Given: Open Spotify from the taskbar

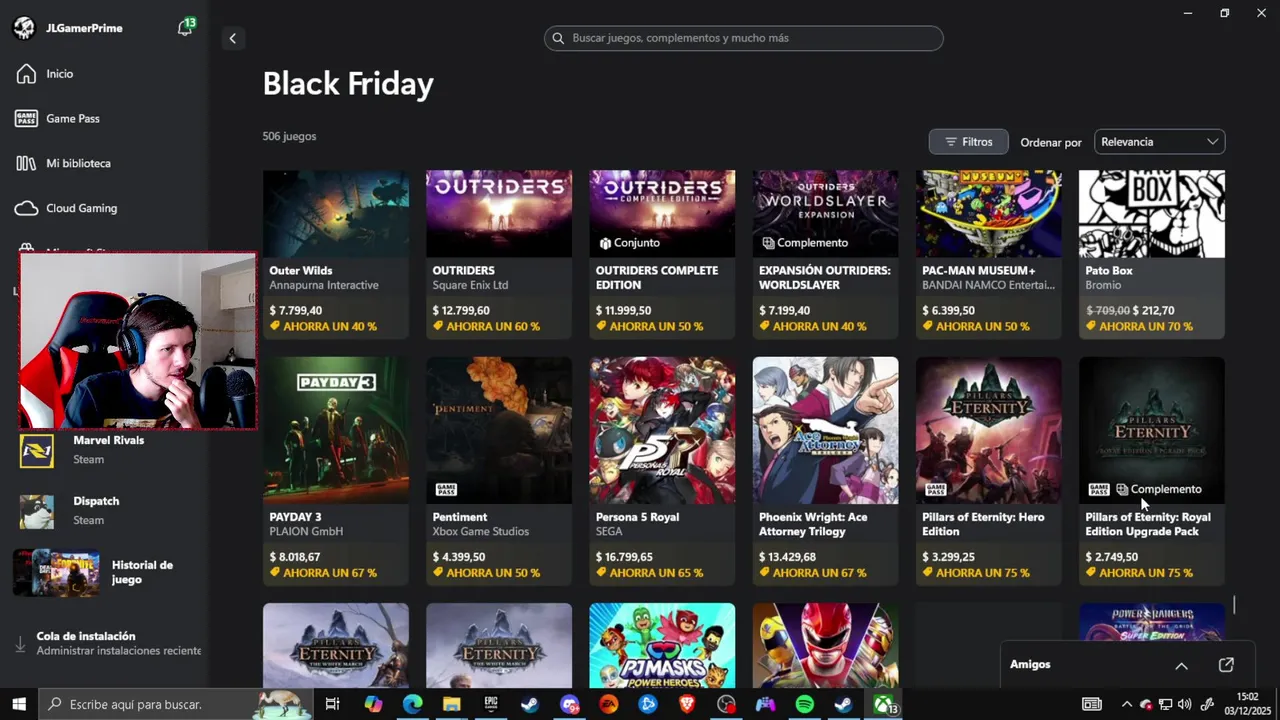Looking at the screenshot, I should tap(805, 705).
